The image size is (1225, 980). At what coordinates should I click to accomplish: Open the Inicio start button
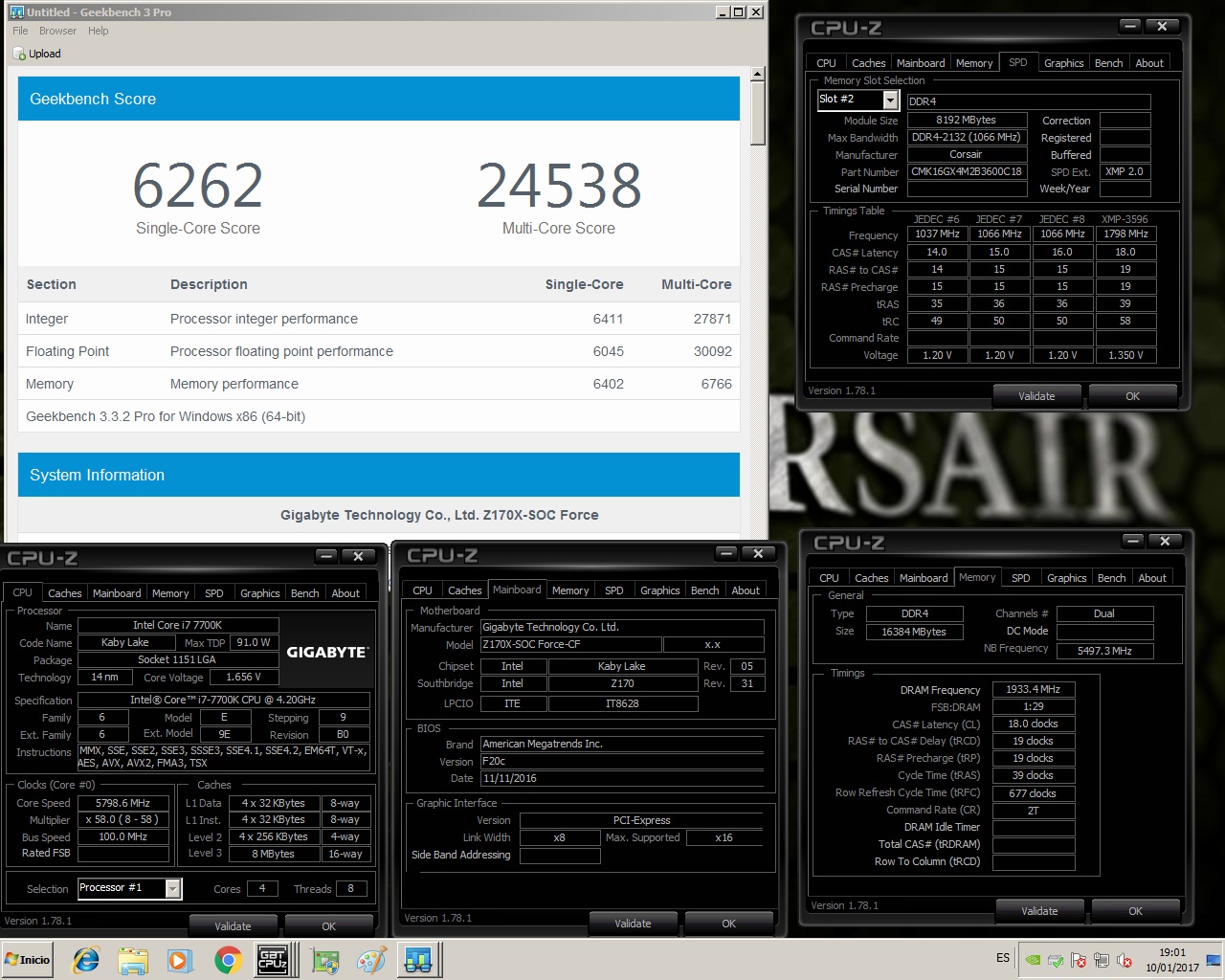(x=28, y=959)
